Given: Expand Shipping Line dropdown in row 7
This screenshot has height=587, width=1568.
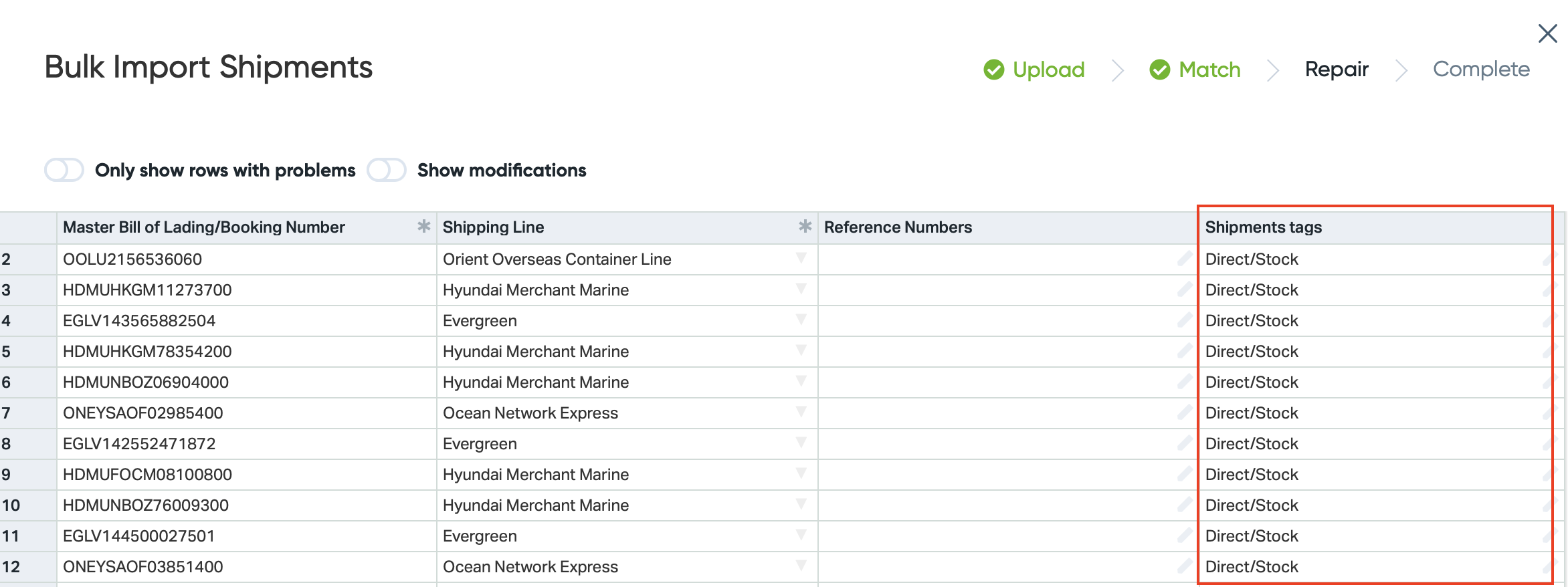Looking at the screenshot, I should click(x=801, y=412).
